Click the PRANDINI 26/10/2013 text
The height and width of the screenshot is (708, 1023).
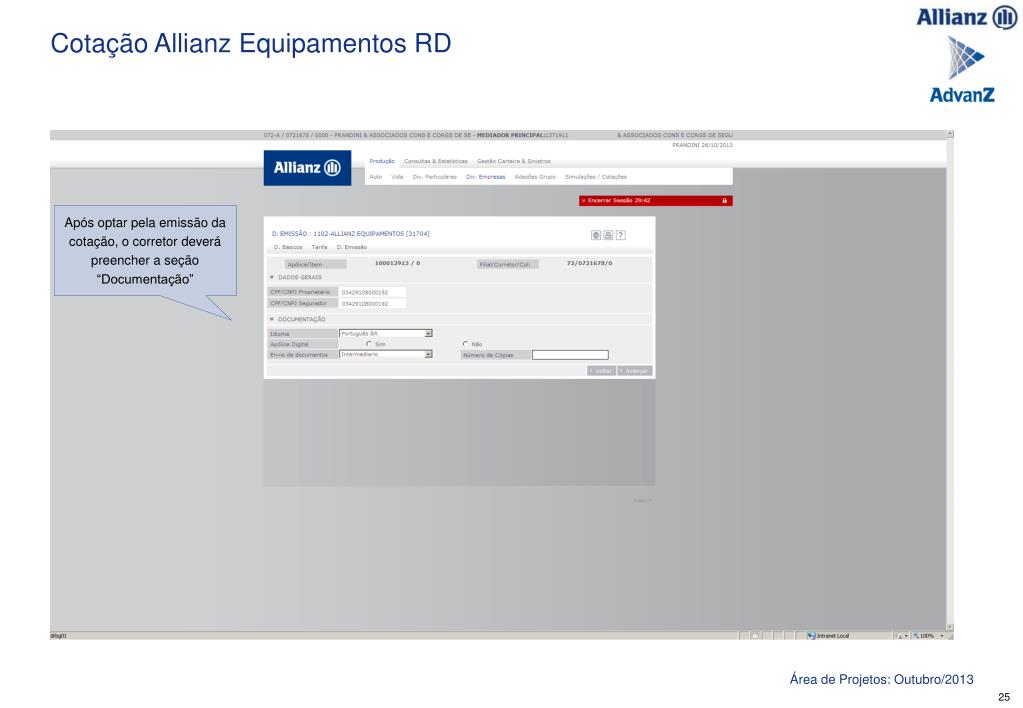[702, 145]
